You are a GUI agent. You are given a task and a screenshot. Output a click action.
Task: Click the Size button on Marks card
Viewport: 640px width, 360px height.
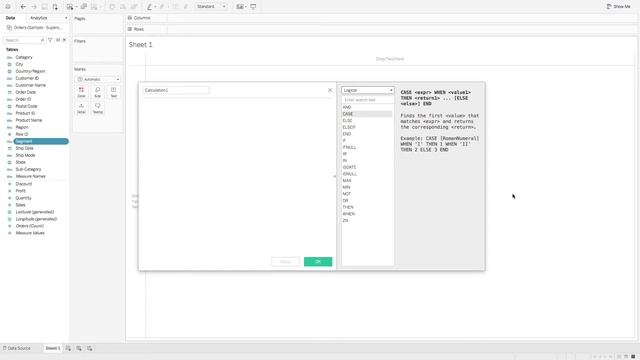pos(98,92)
